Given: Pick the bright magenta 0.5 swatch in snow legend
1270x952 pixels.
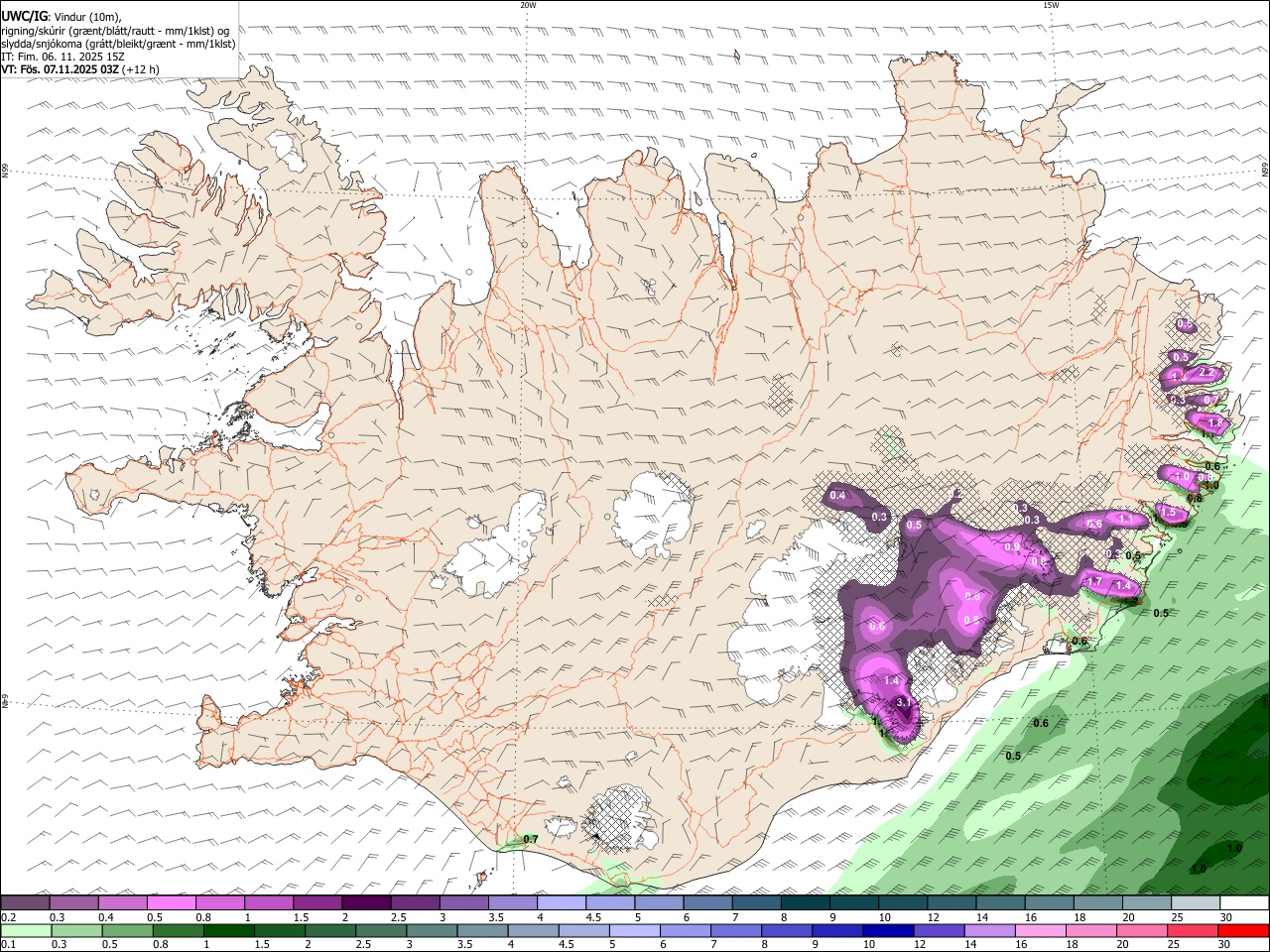Looking at the screenshot, I should pyautogui.click(x=172, y=903).
